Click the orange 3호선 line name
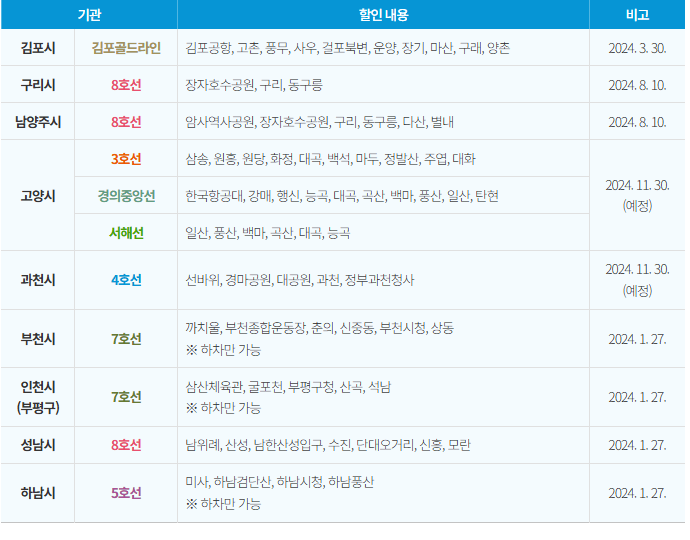 pyautogui.click(x=126, y=158)
